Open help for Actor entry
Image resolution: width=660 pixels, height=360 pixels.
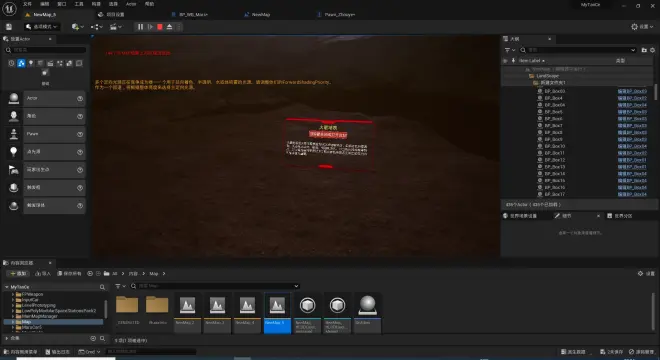click(80, 98)
